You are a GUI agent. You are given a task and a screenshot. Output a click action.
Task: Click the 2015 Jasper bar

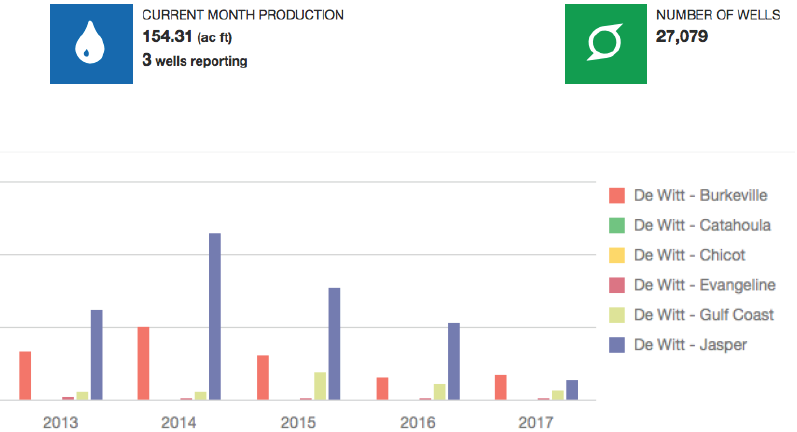coord(334,343)
